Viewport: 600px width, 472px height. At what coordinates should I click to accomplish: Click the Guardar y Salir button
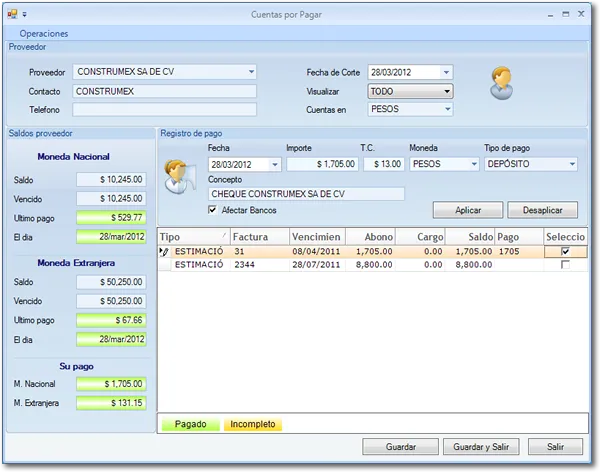481,447
